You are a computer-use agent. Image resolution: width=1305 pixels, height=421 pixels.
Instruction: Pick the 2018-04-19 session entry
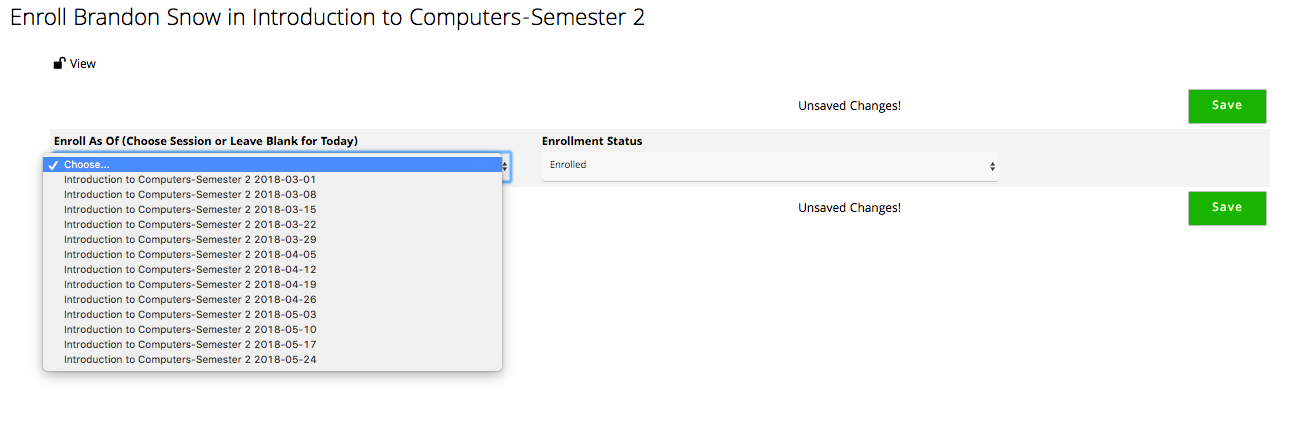(x=272, y=285)
